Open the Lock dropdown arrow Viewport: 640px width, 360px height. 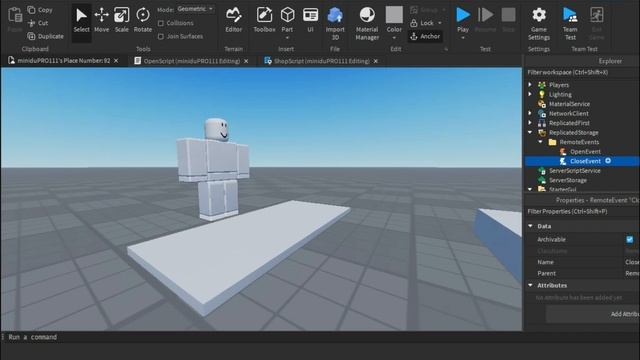(440, 23)
